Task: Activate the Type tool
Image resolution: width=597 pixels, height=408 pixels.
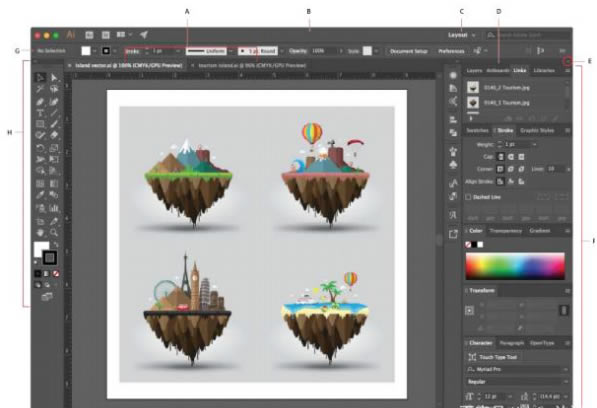Action: pos(40,113)
